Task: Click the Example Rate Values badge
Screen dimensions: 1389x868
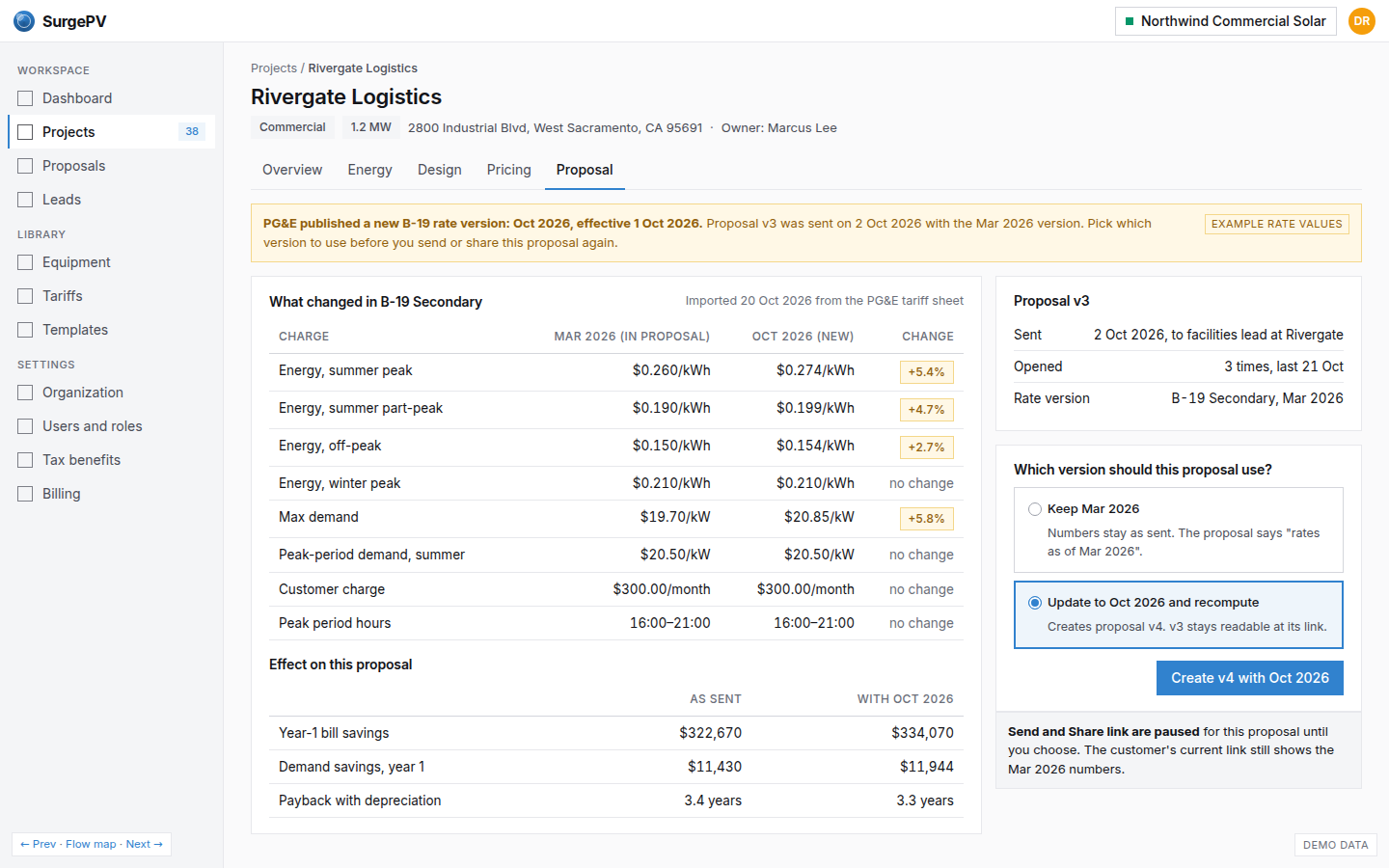Action: click(1277, 224)
